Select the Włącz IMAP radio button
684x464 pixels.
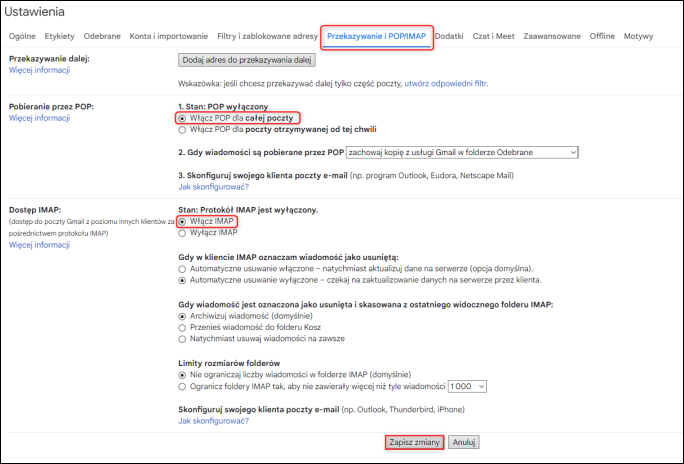[182, 222]
